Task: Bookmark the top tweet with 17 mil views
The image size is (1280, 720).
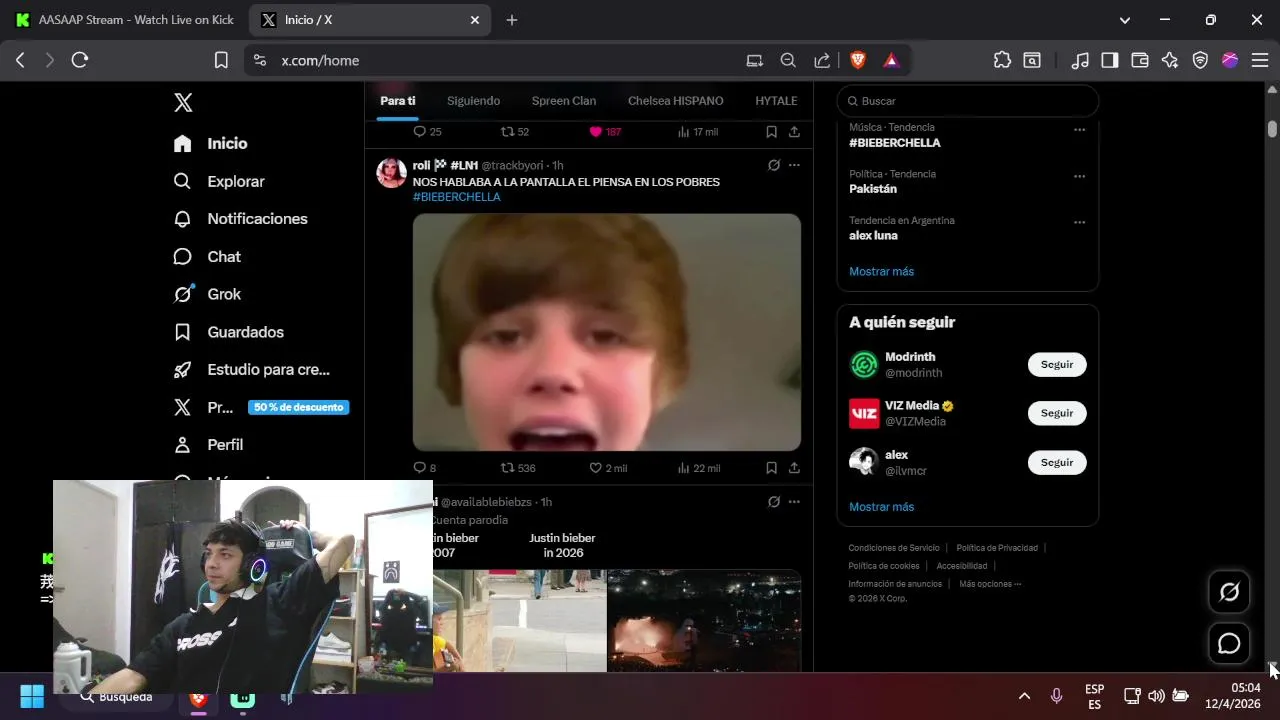Action: [x=771, y=132]
